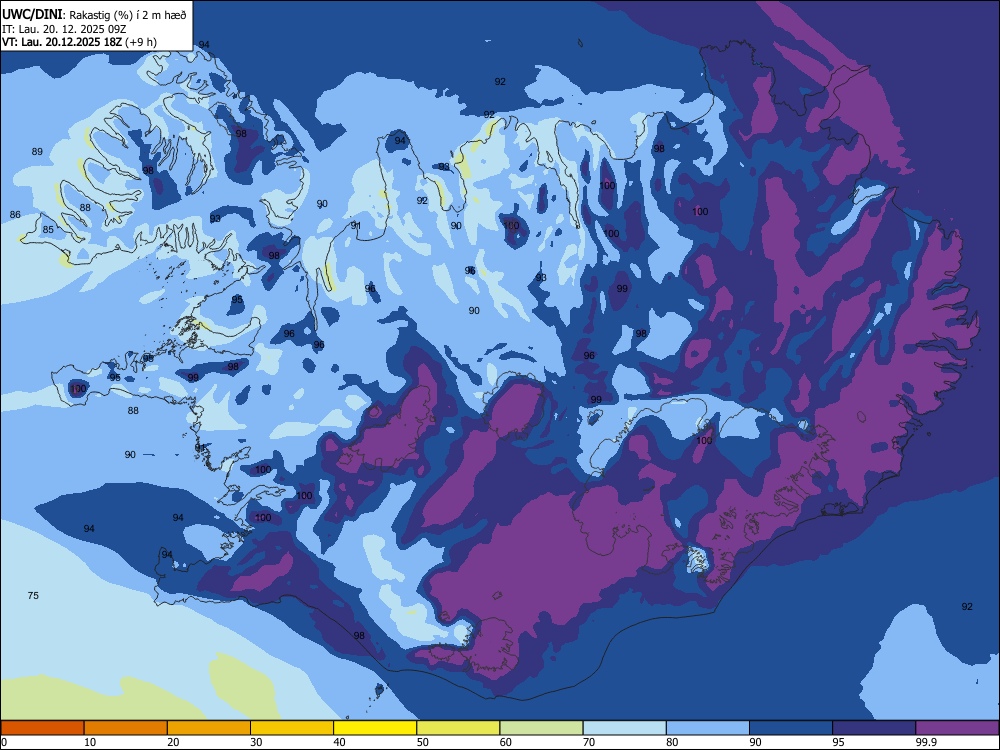
Task: Click the '50' legend tick label
Action: (423, 742)
